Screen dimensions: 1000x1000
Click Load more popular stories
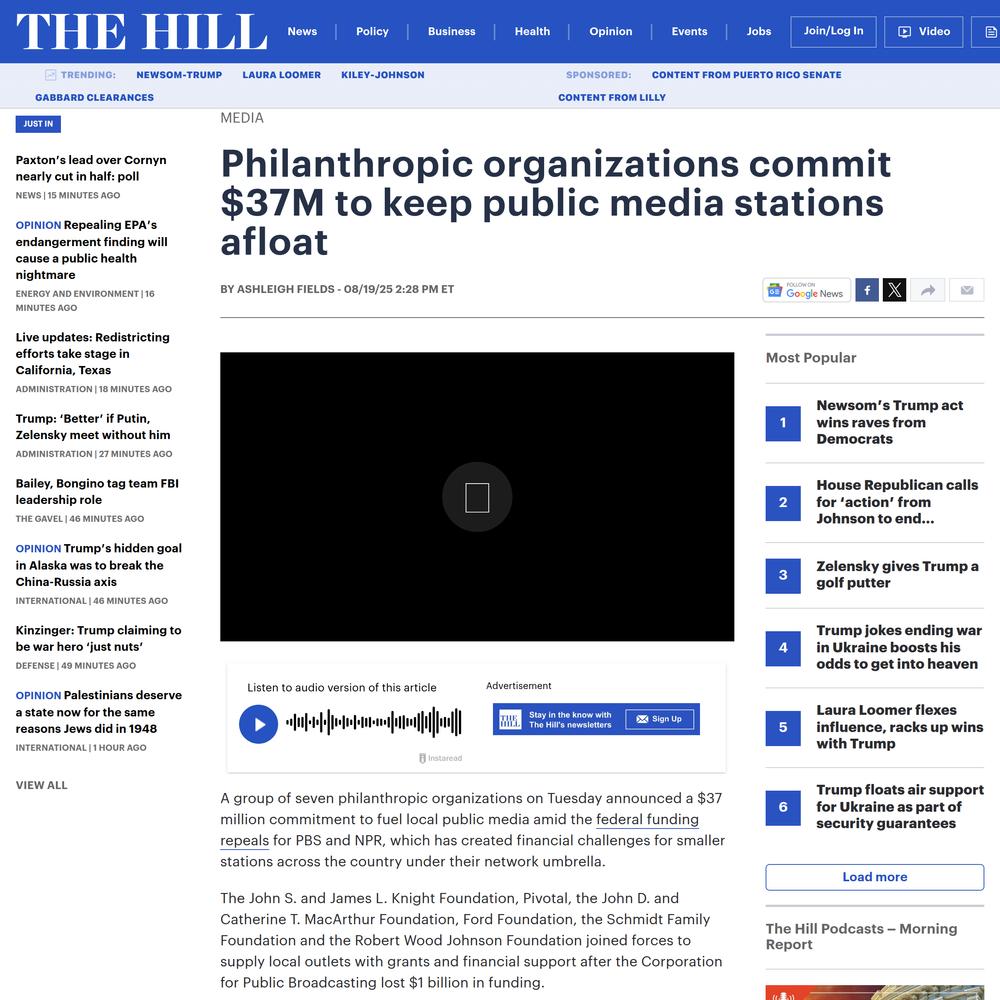[x=874, y=877]
